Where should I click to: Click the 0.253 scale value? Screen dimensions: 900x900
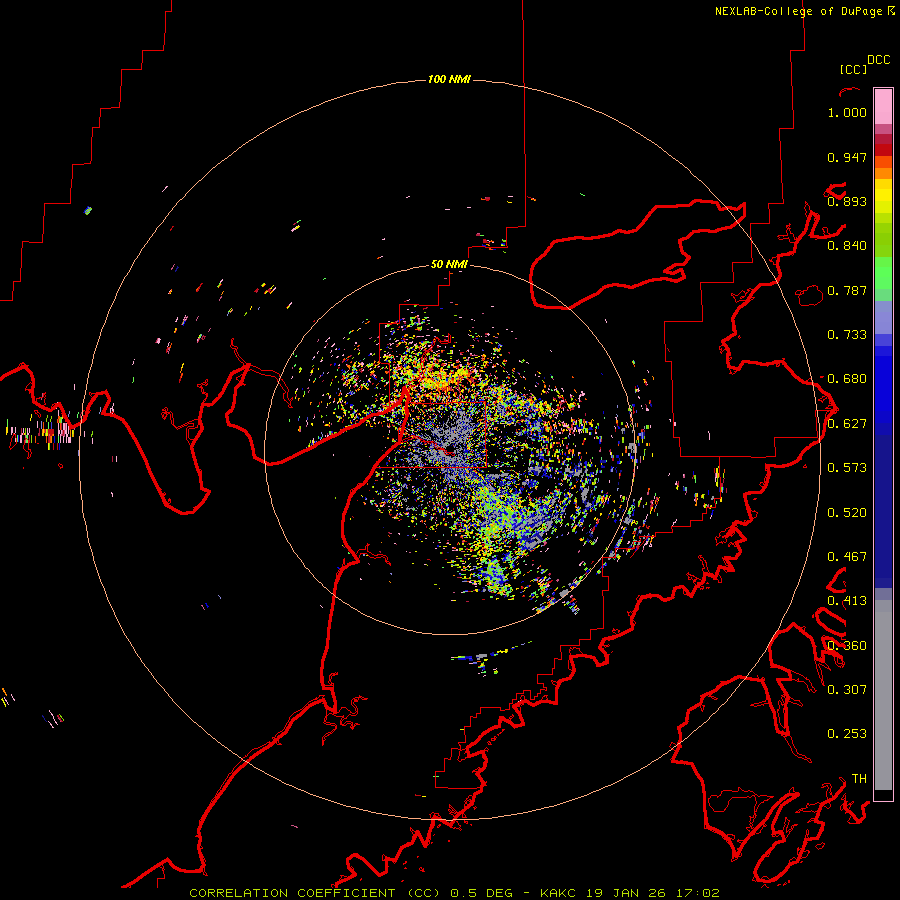(847, 734)
